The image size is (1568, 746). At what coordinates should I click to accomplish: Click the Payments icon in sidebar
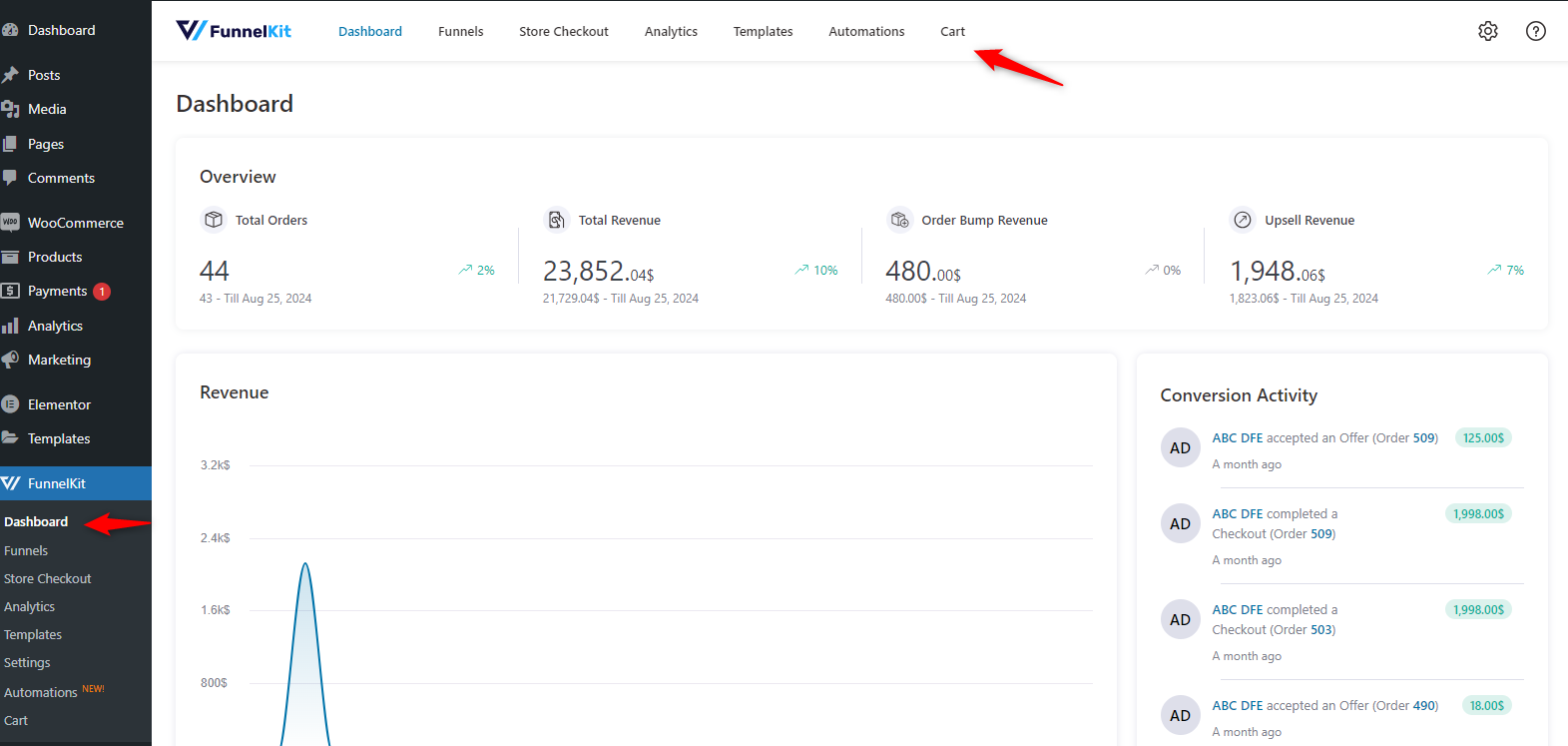click(x=10, y=291)
